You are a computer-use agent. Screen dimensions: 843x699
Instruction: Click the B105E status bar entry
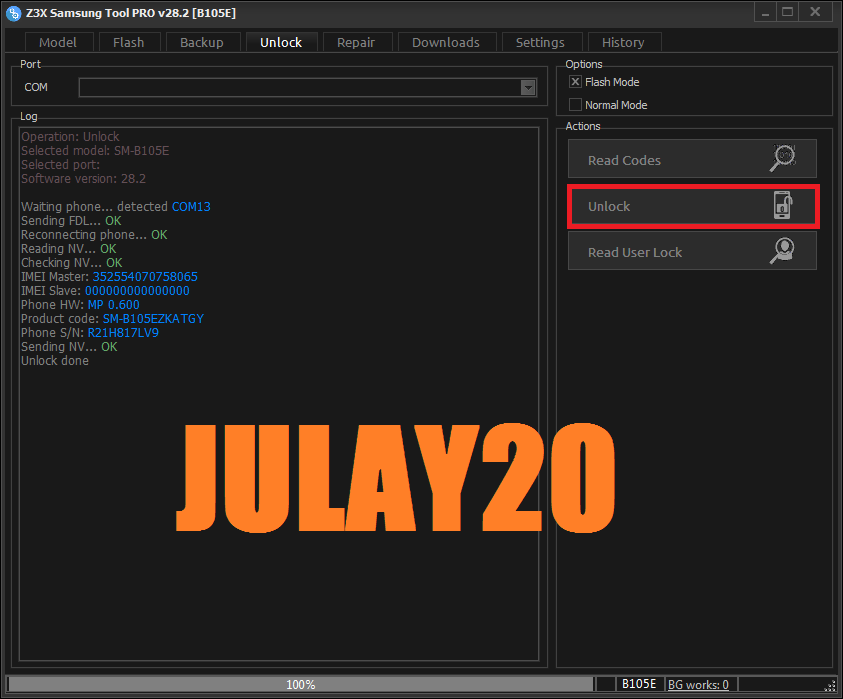(639, 684)
